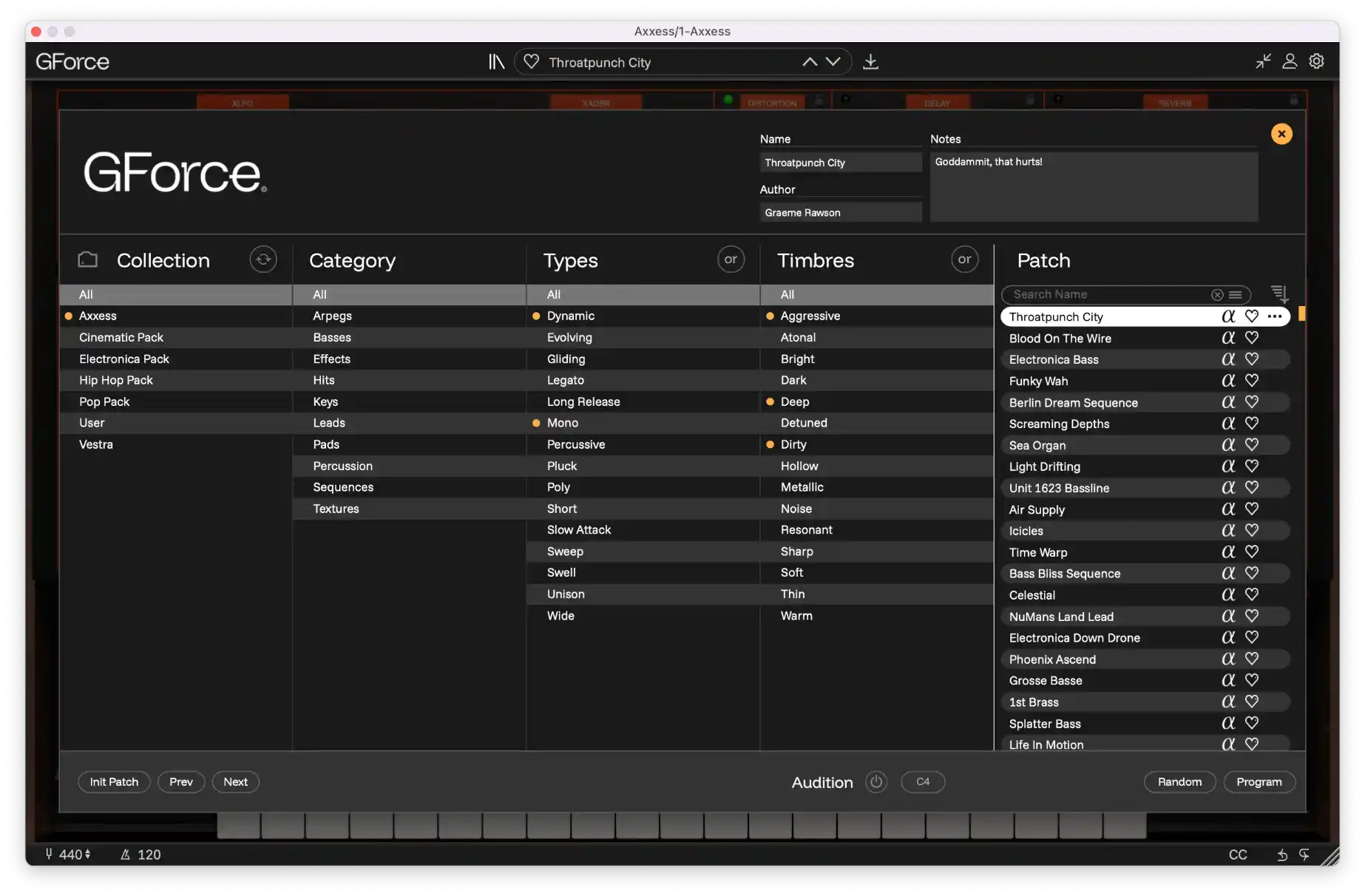Click the redo arrow in the status bar
The image size is (1365, 896).
(x=1304, y=855)
